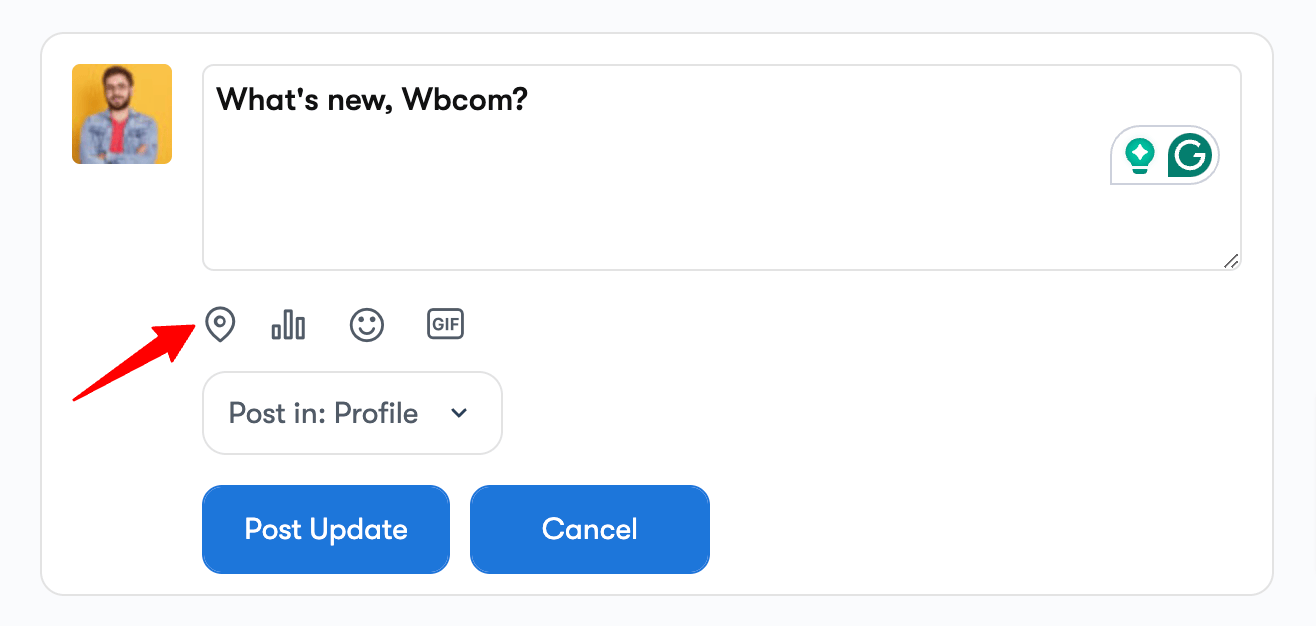The height and width of the screenshot is (626, 1316).
Task: Click the Grammarly widget in the text box
Action: coord(1165,156)
